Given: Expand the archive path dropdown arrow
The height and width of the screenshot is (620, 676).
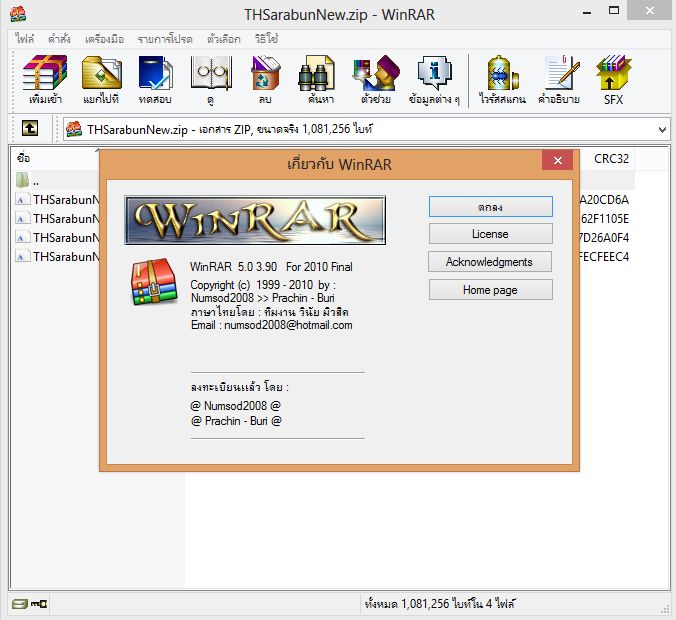Looking at the screenshot, I should [662, 129].
